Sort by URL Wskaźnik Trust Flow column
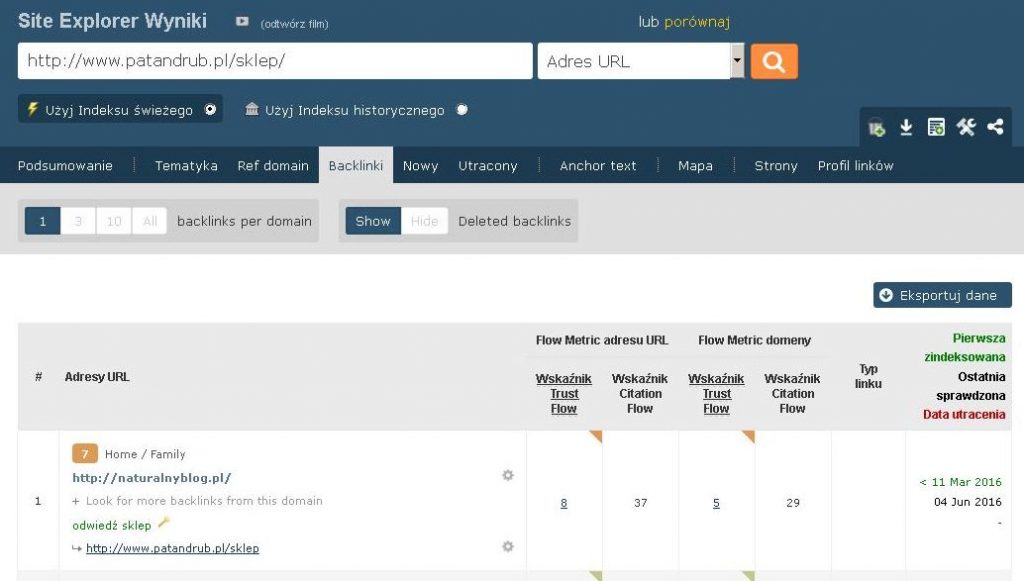Screen dimensions: 1024x581 click(564, 394)
